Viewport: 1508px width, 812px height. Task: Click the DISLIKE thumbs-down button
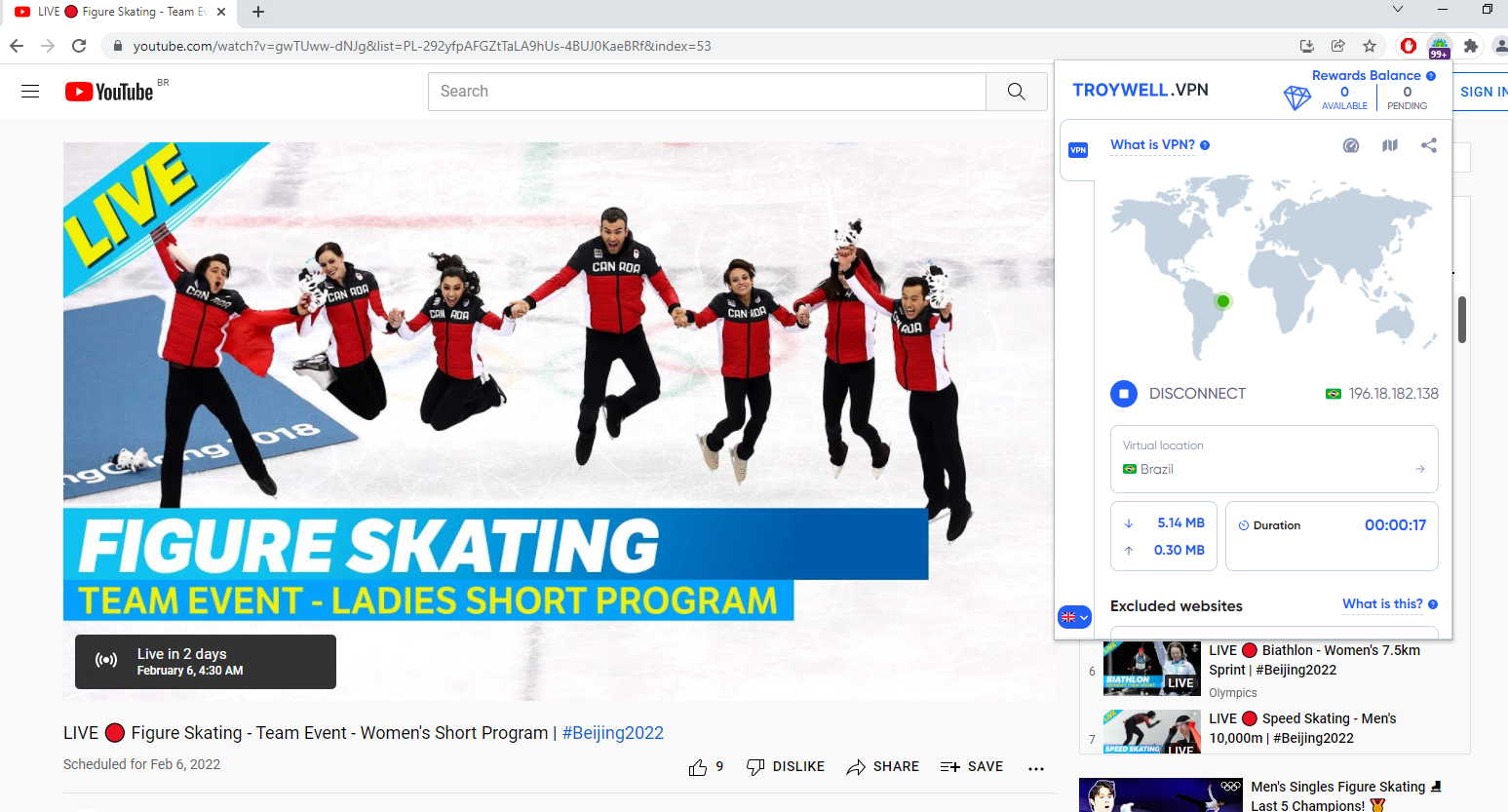786,767
